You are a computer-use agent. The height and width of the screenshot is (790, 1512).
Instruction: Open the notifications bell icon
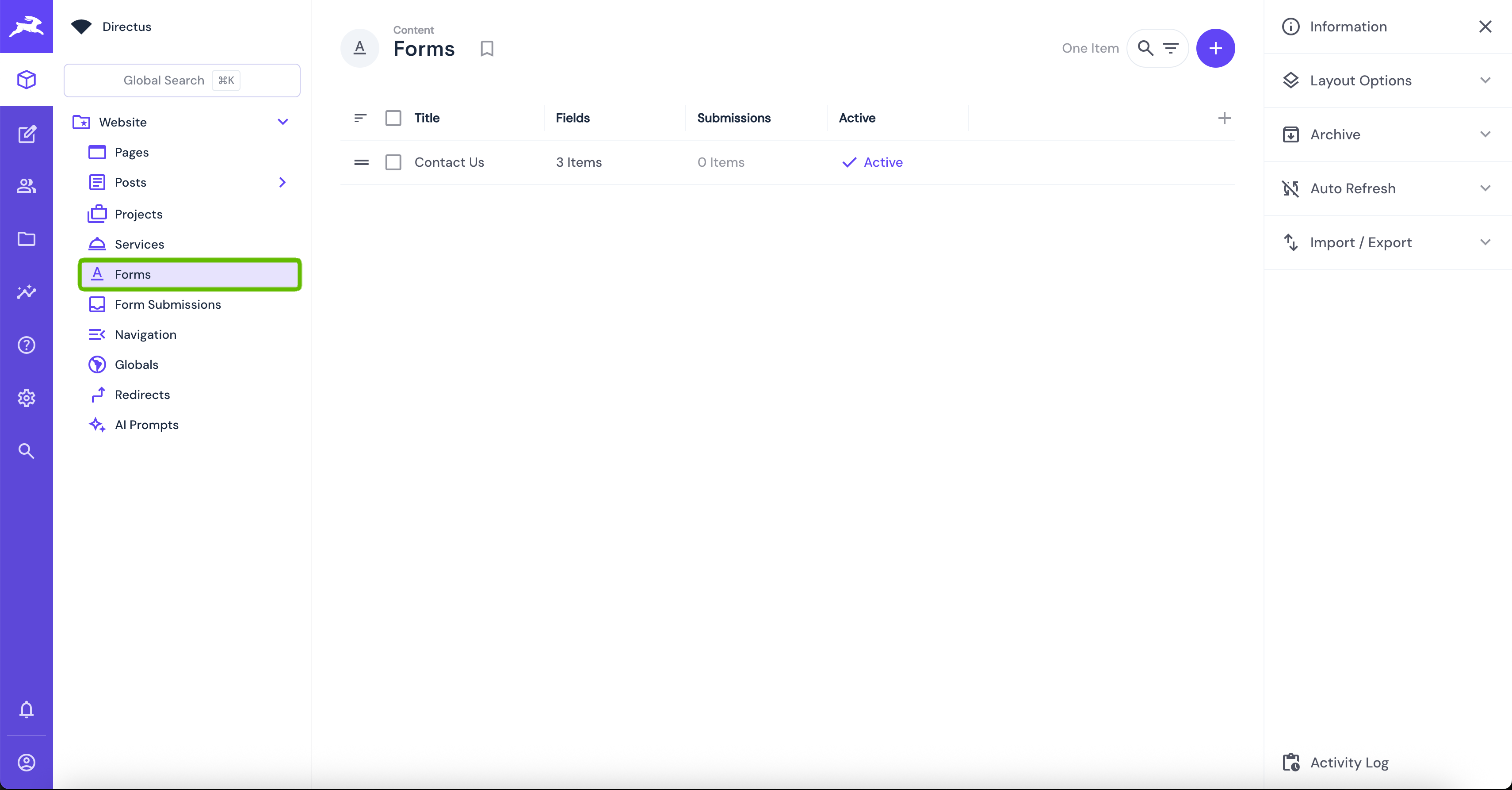[27, 709]
